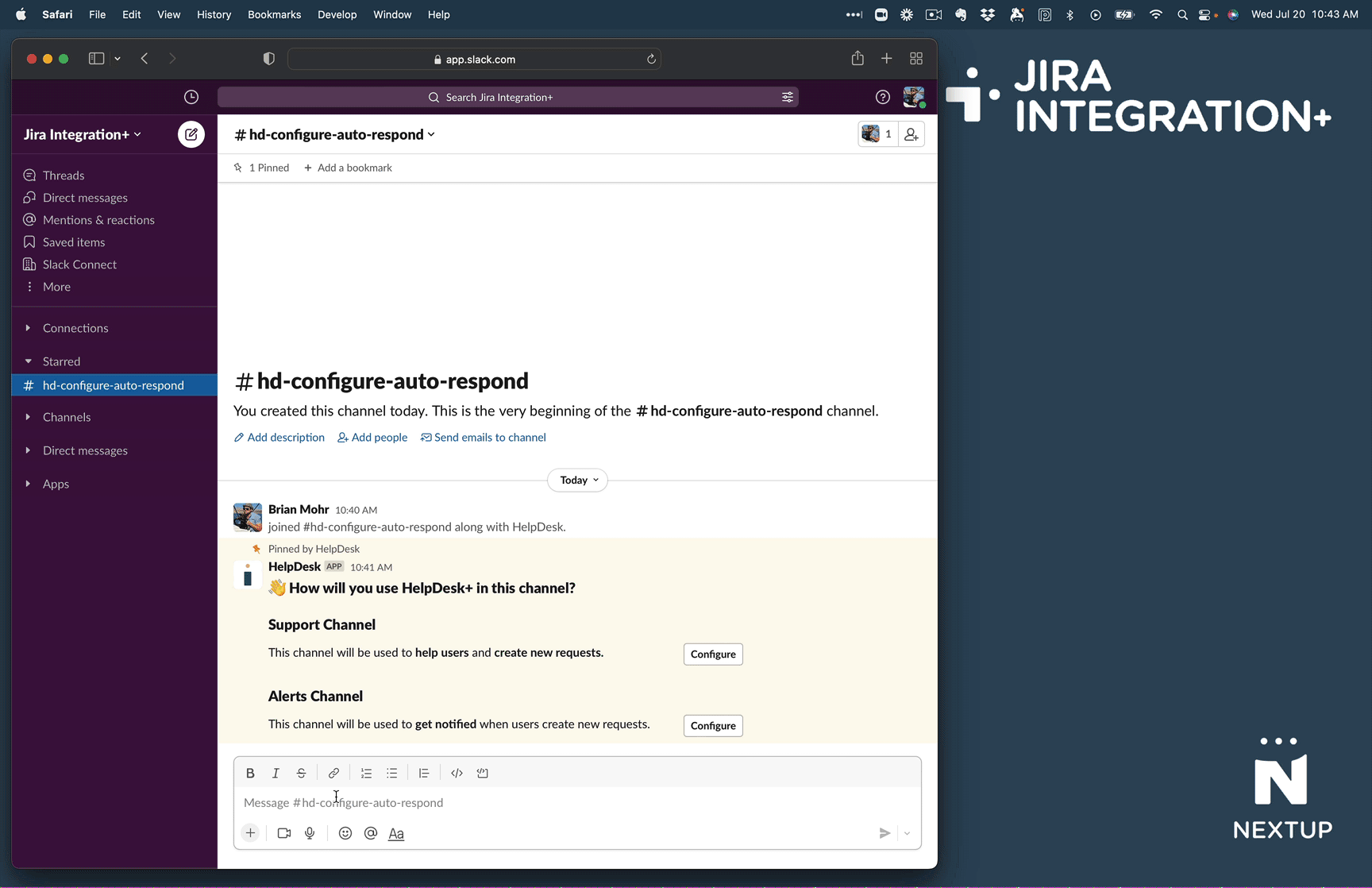Click Search Jira Integration+ field
The width and height of the screenshot is (1372, 888).
coord(508,97)
